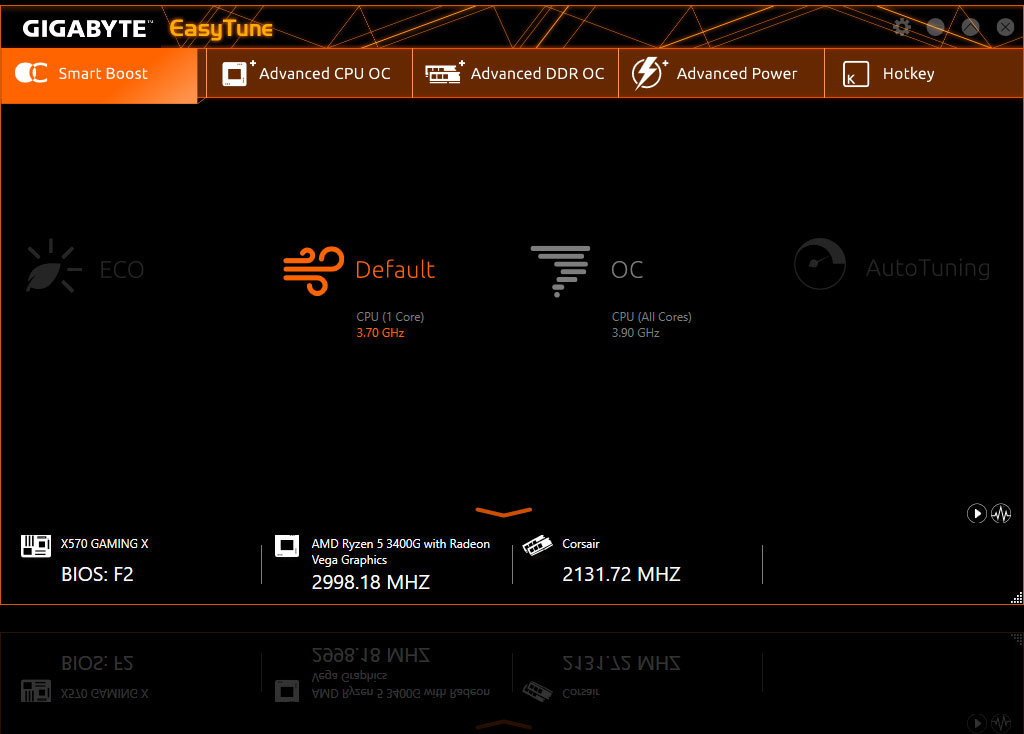The height and width of the screenshot is (734, 1024).
Task: Select the OC mode label
Action: (627, 270)
